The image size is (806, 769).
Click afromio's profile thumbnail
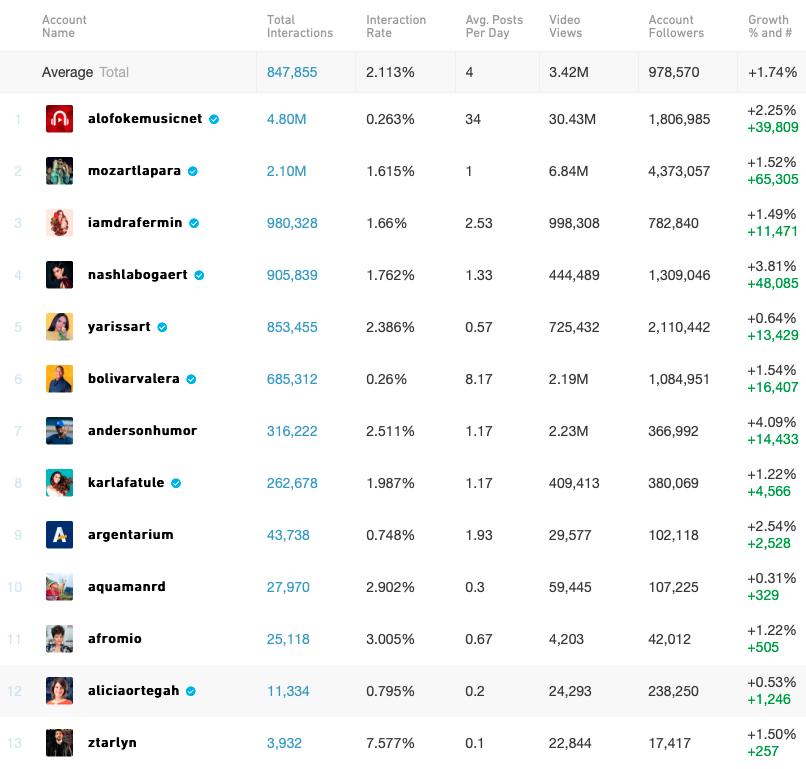coord(59,639)
